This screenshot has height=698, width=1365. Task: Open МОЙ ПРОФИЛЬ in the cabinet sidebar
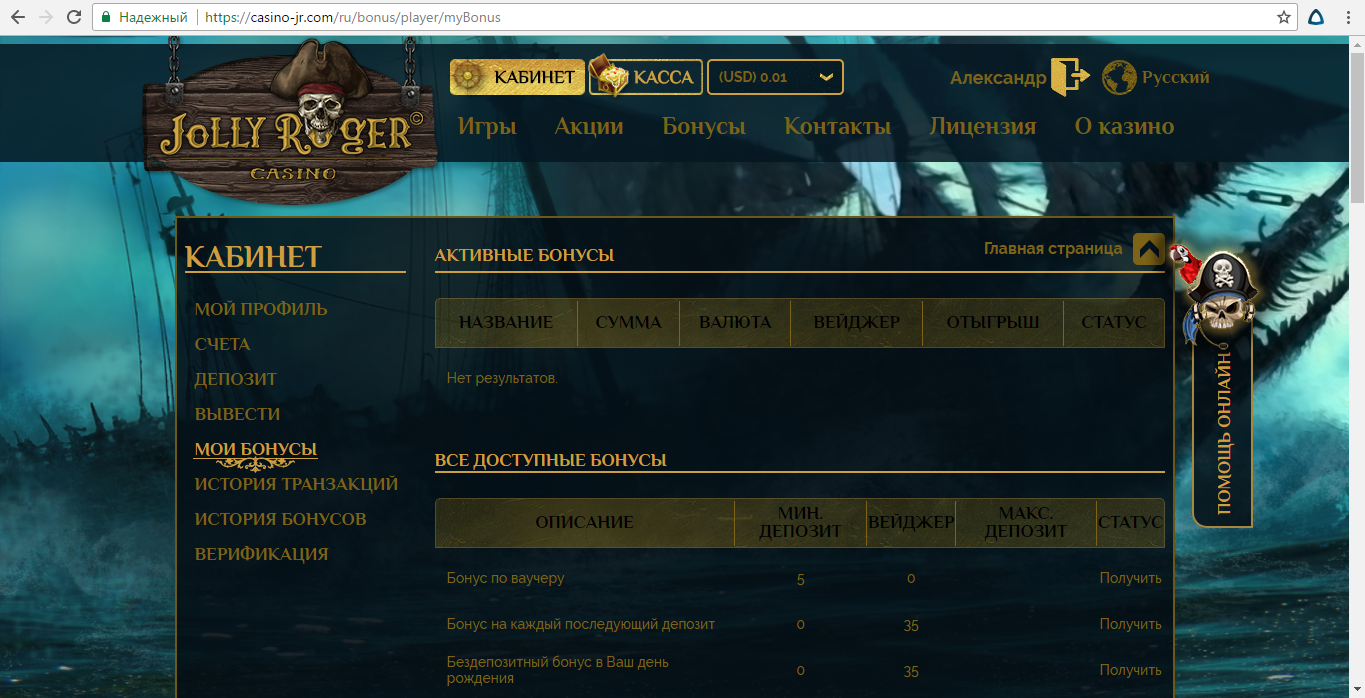click(261, 309)
